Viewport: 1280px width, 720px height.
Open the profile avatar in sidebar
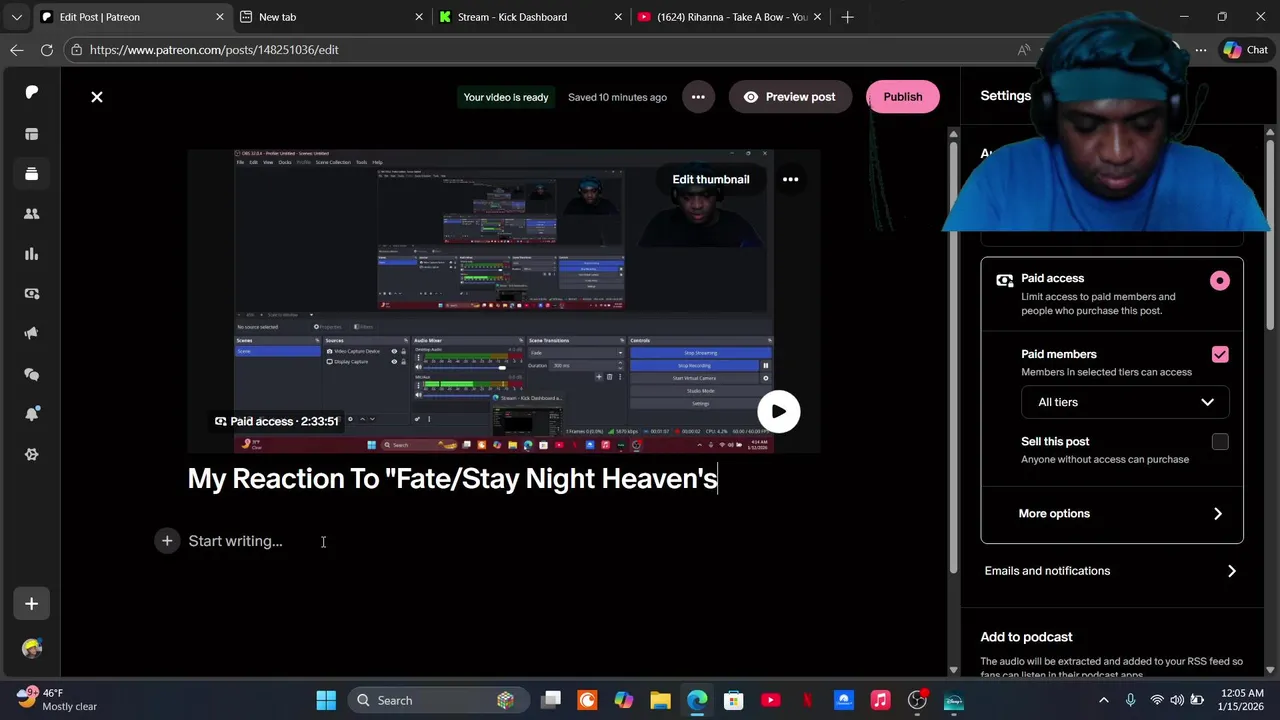point(31,648)
